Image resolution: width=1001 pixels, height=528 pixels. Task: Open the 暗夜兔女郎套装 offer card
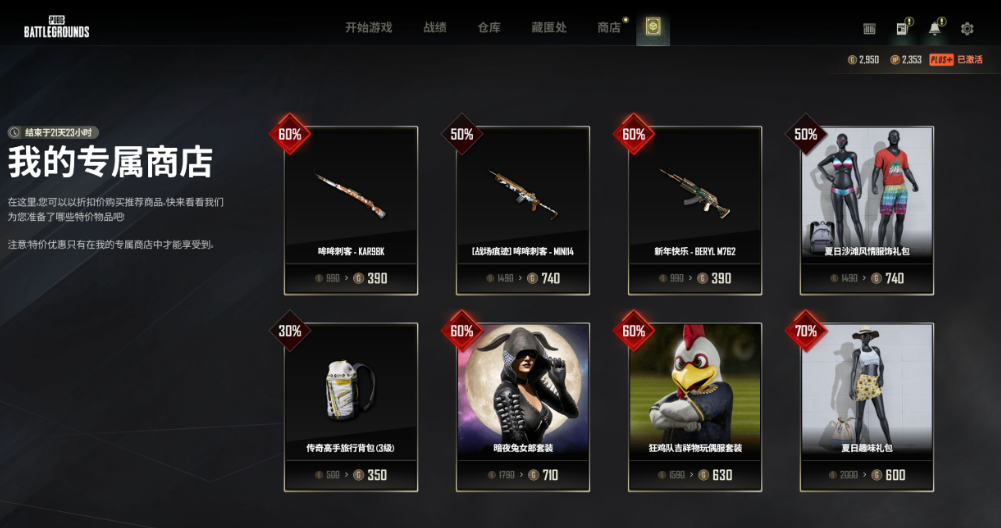523,407
